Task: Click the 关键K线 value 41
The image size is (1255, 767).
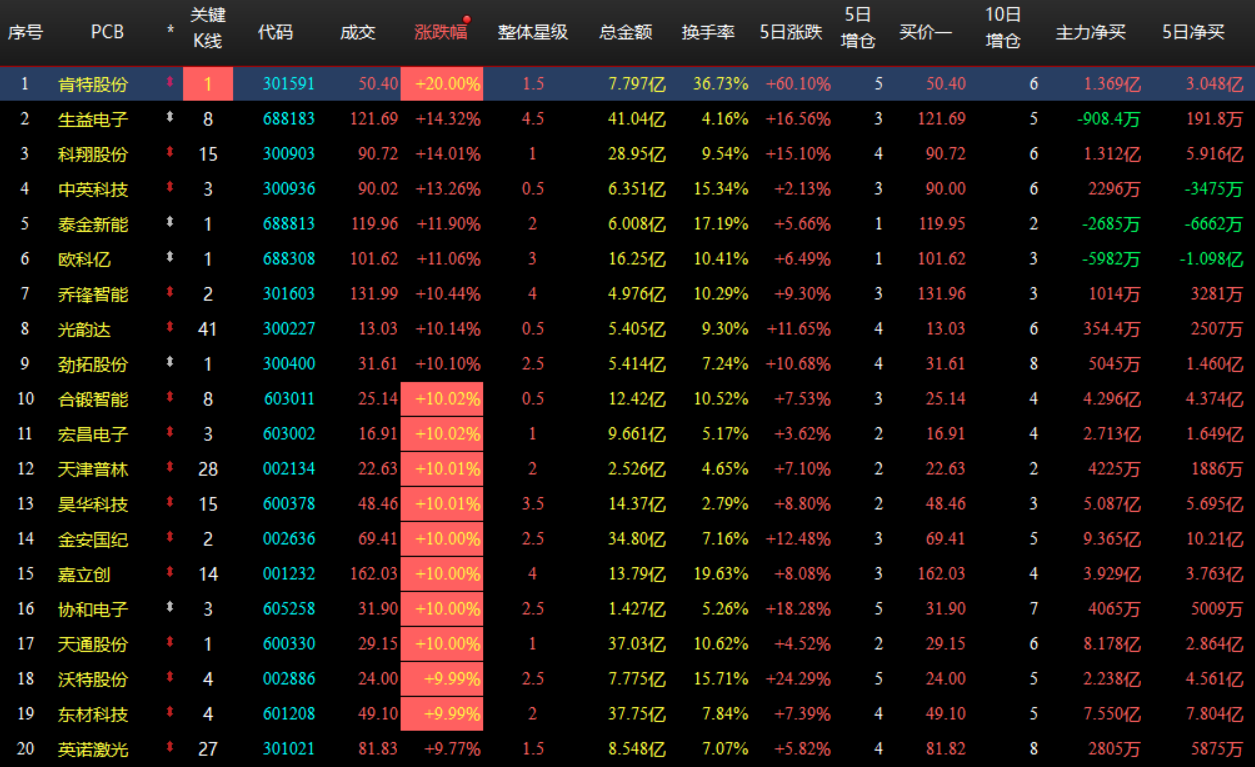Action: click(208, 329)
